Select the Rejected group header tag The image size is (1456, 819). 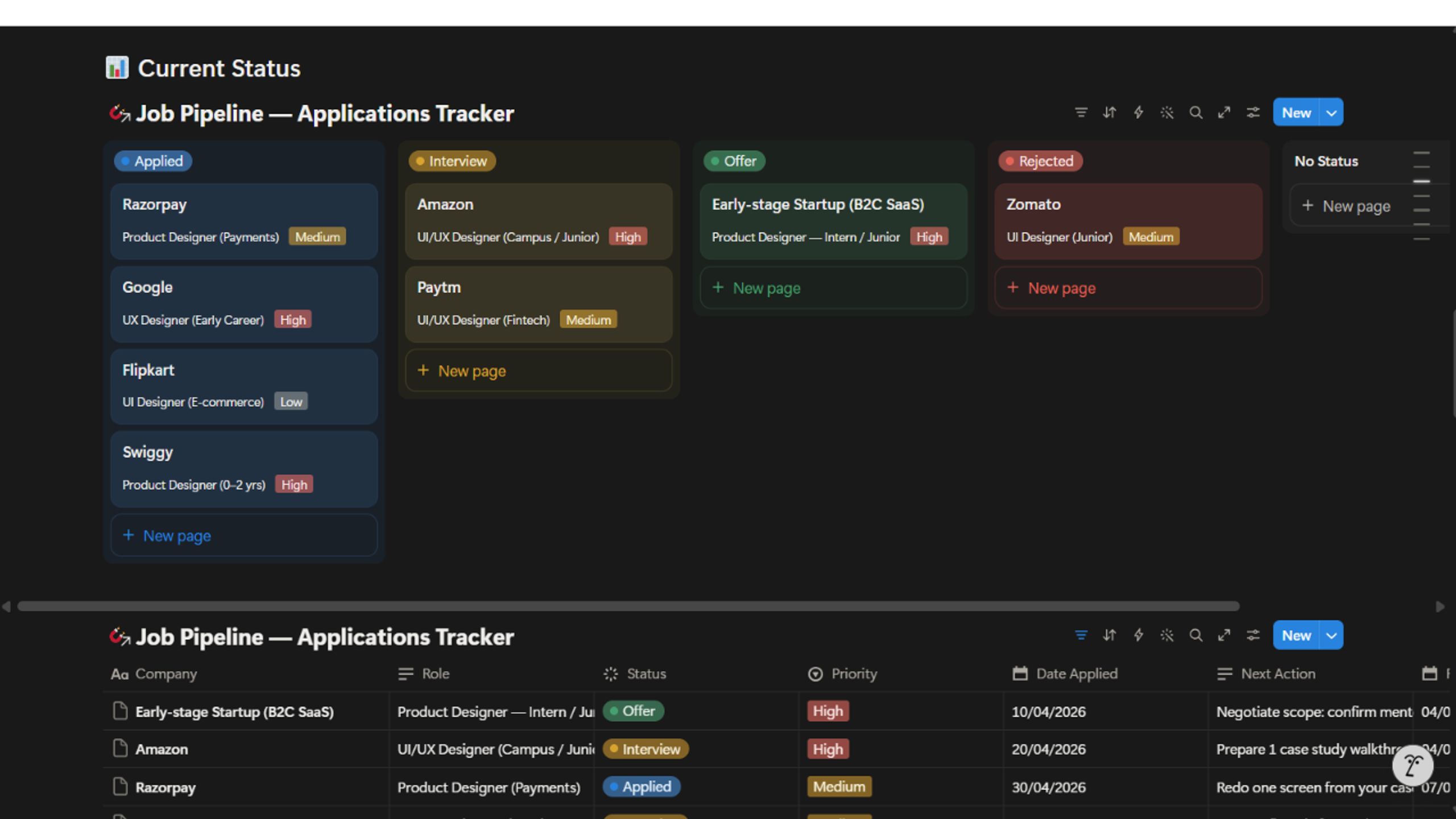[1040, 161]
